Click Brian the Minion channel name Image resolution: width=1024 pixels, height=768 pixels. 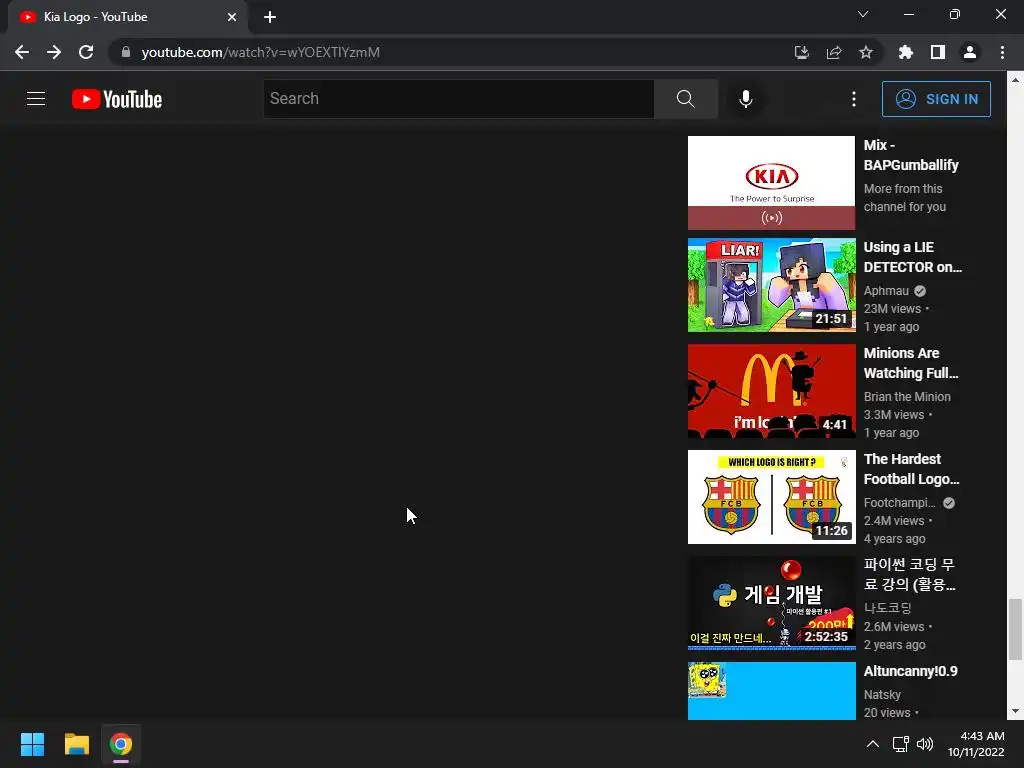(907, 396)
